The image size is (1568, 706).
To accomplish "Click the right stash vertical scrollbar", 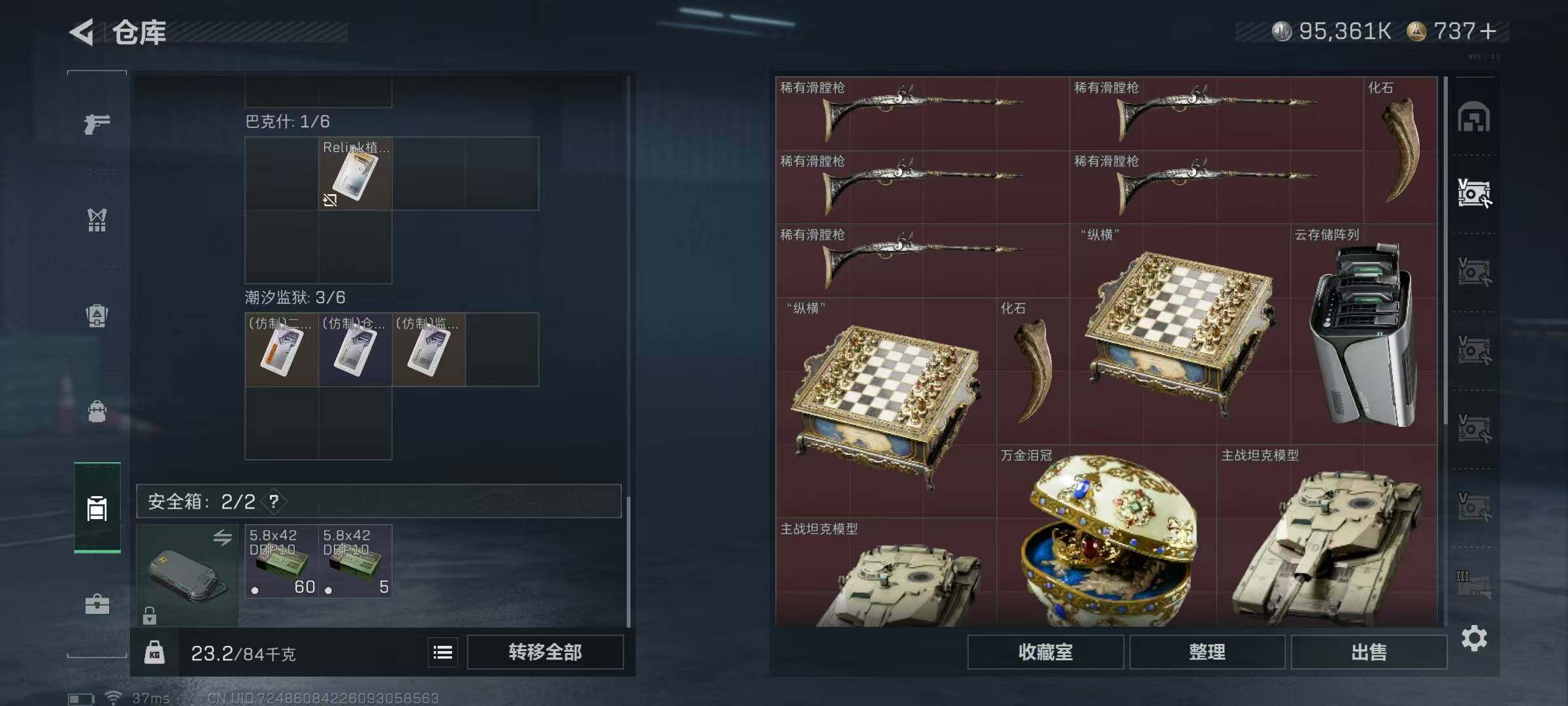I will click(1445, 352).
